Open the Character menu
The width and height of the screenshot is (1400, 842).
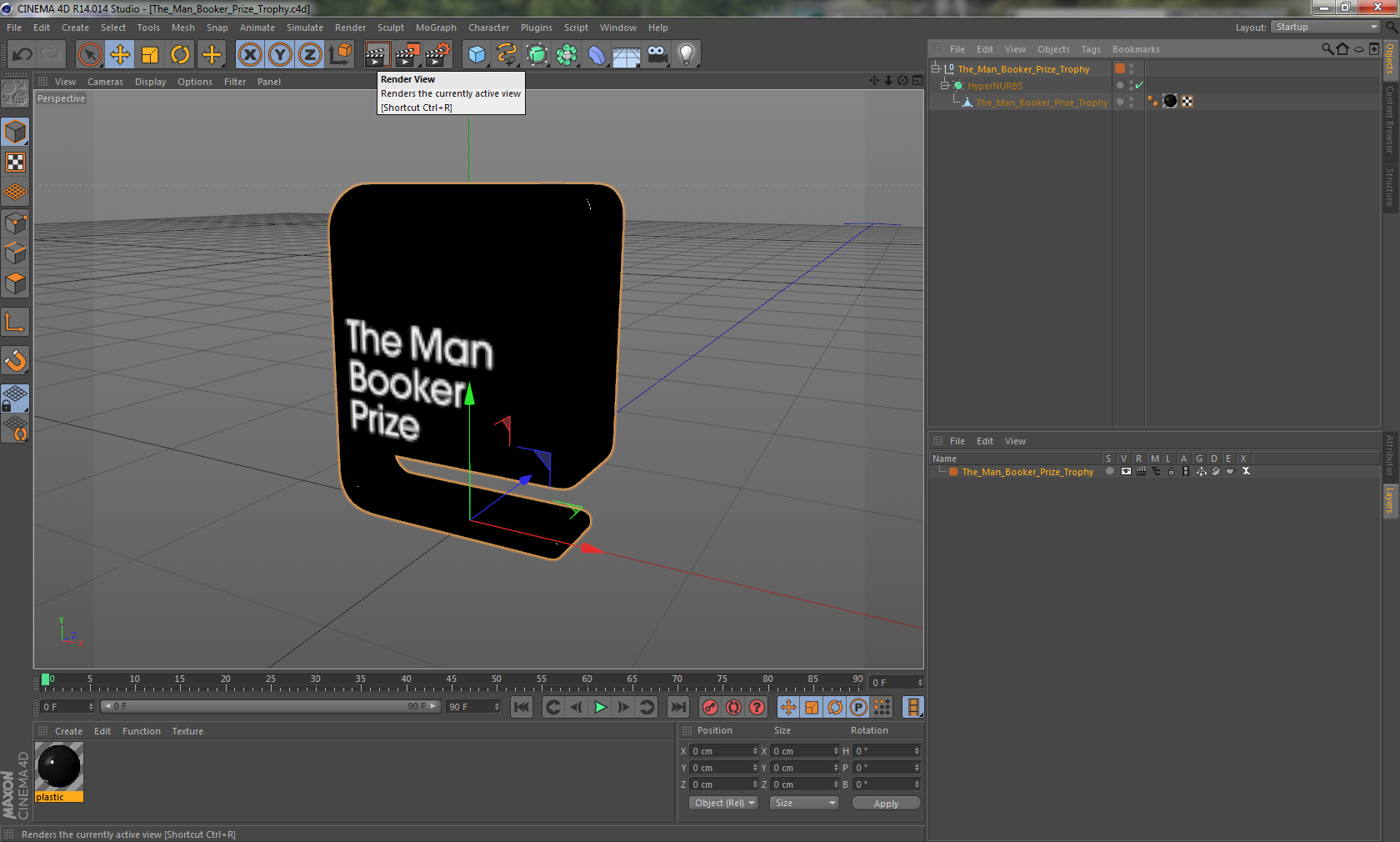click(x=488, y=28)
